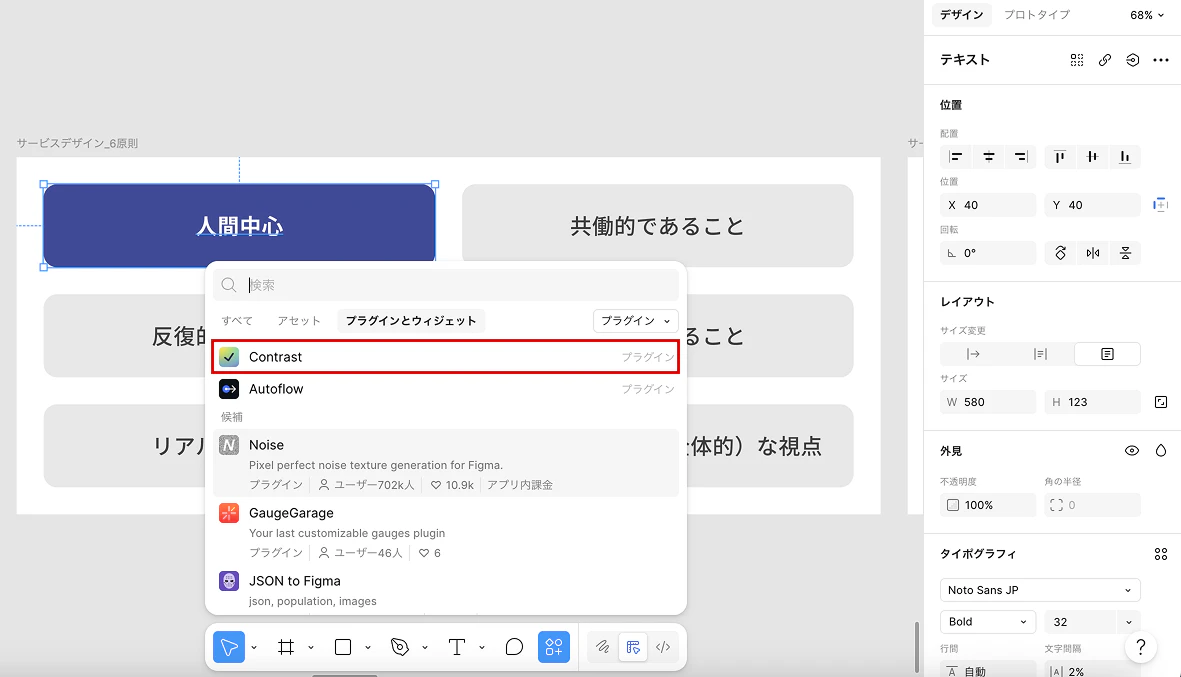
Task: Align text layer to left
Action: (x=956, y=157)
